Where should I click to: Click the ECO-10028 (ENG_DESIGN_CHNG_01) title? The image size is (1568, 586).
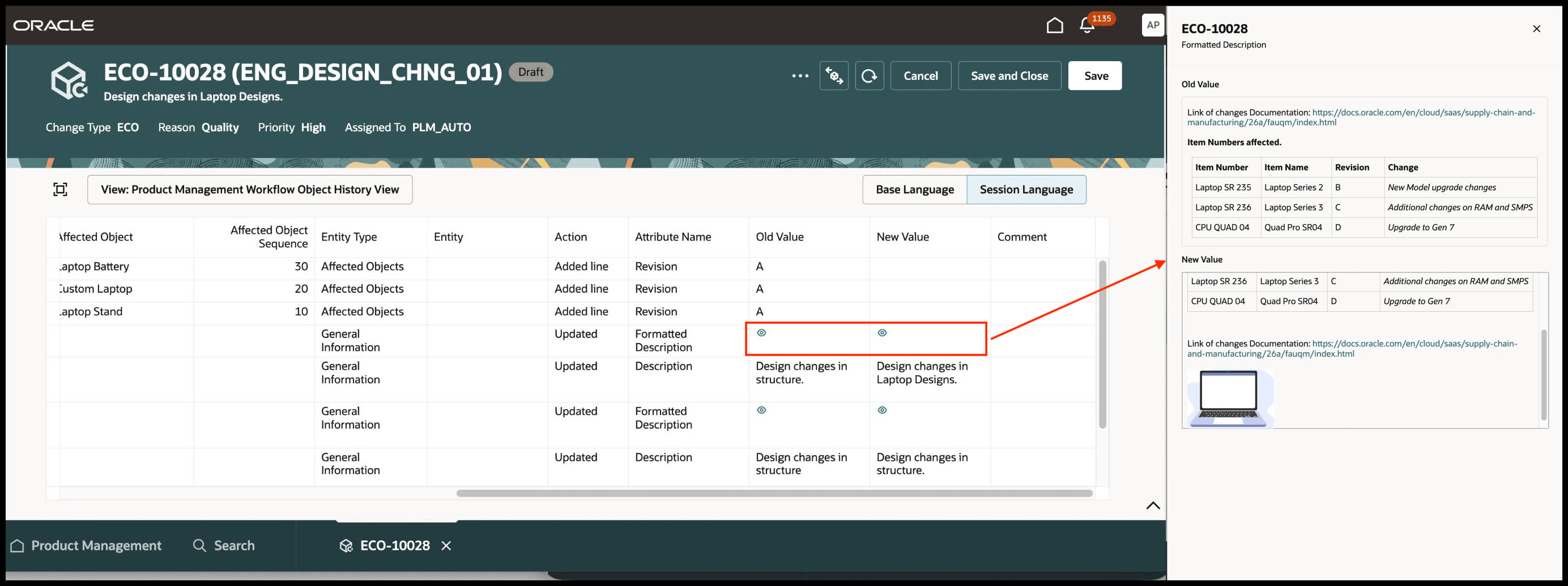302,72
